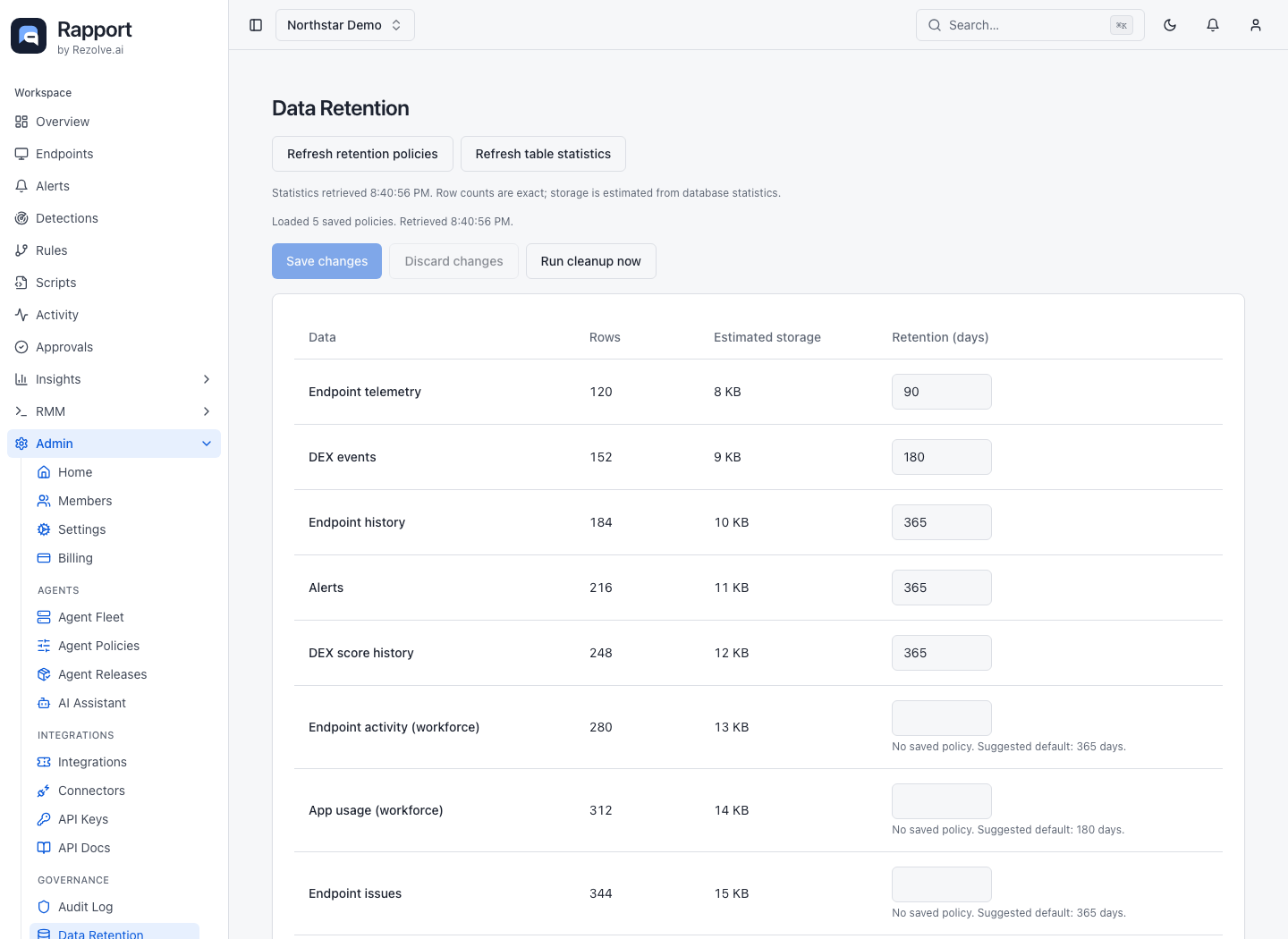The image size is (1288, 939).
Task: Navigate to Agent Fleet
Action: click(114, 617)
